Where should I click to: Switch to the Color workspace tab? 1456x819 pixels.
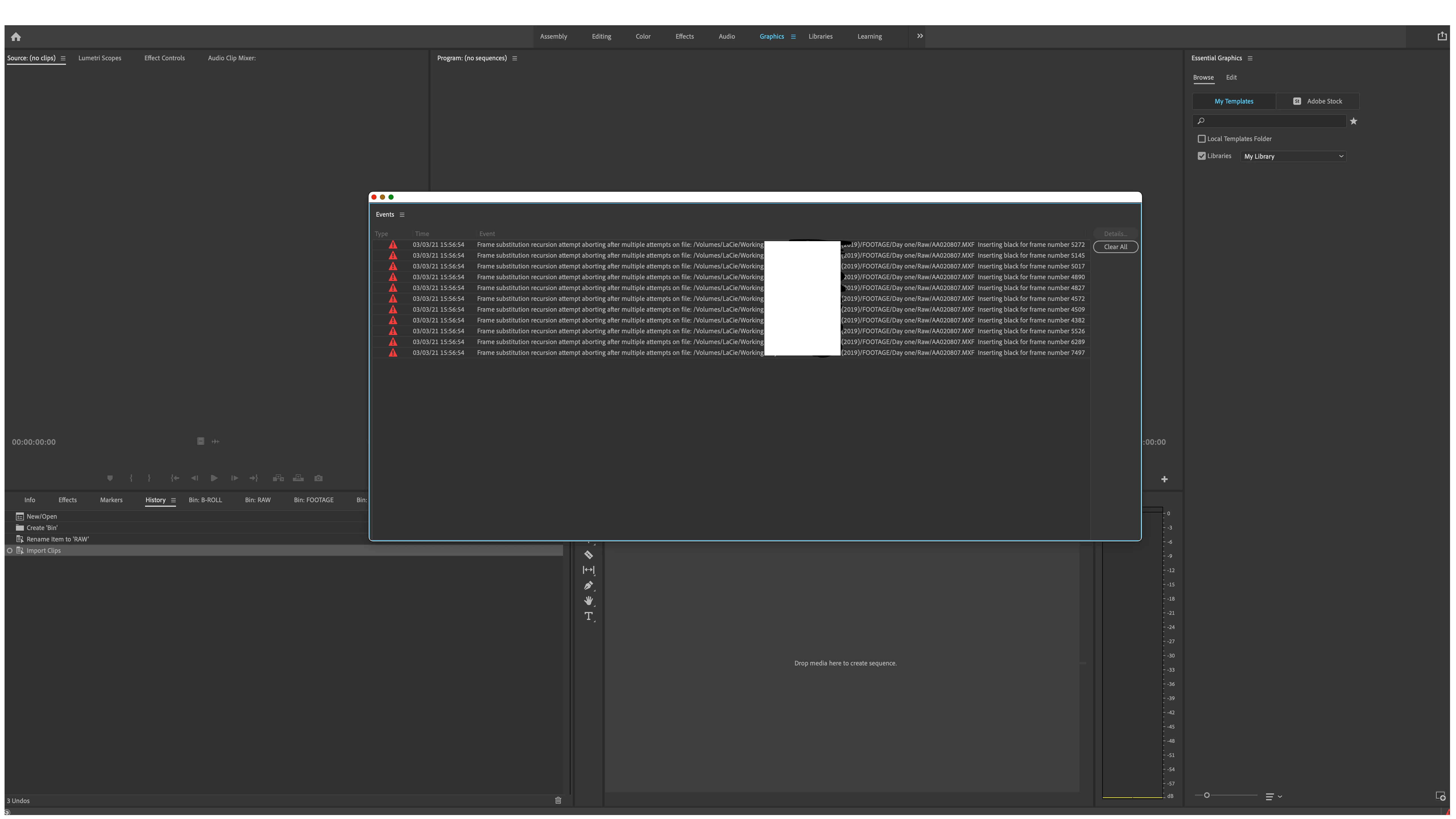(x=643, y=36)
